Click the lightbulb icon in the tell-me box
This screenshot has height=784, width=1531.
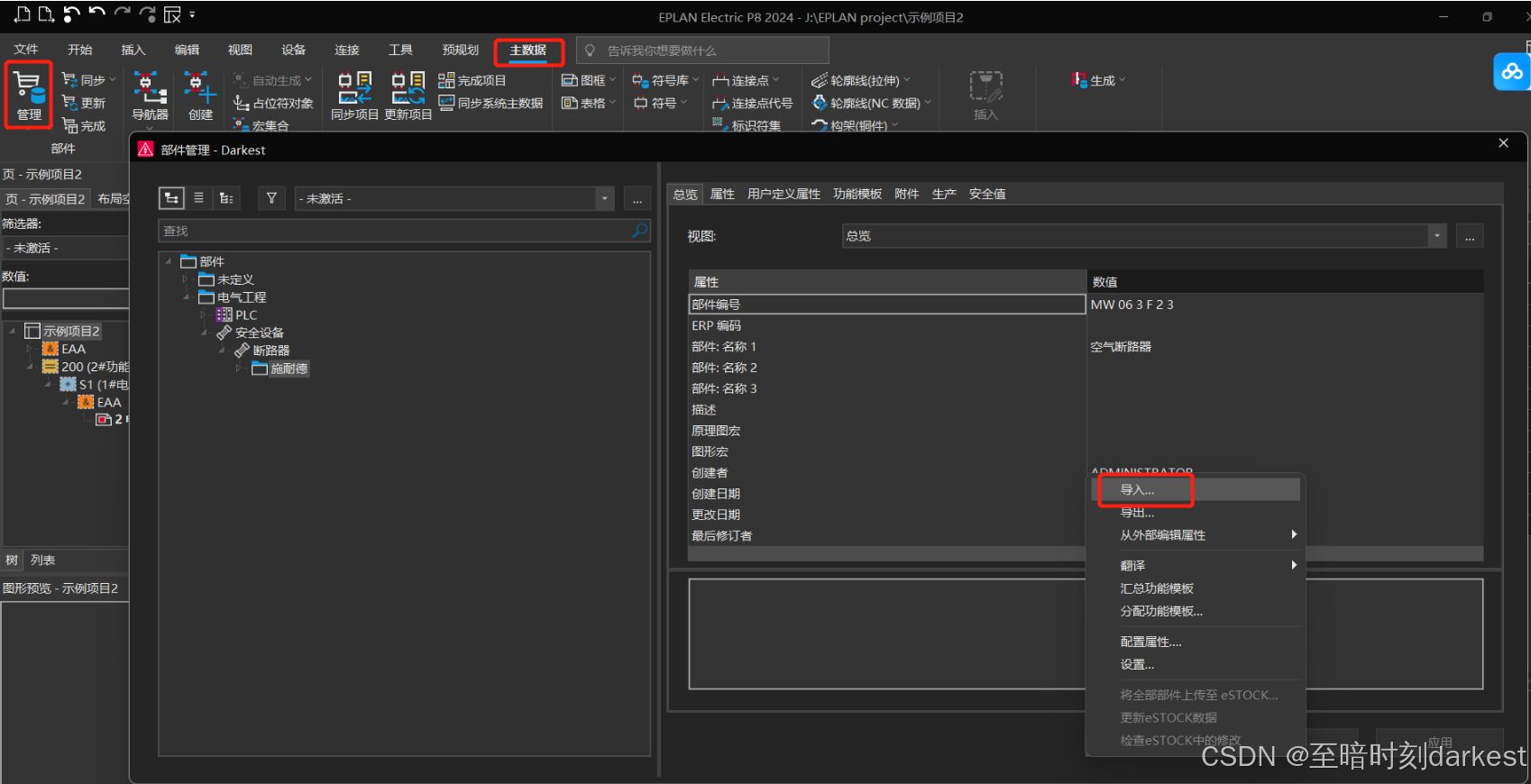coord(591,50)
